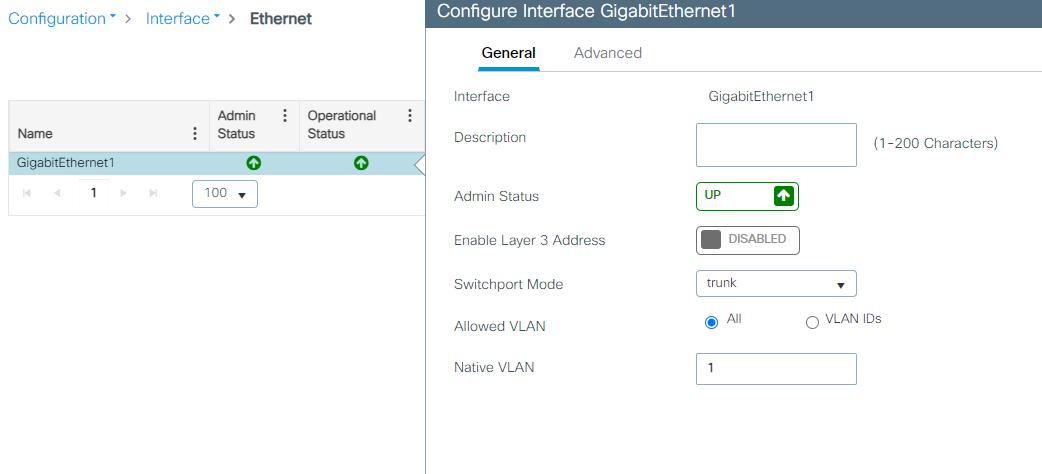The image size is (1042, 474).
Task: Click GigabitEthernet1 operational status up icon
Action: tap(361, 163)
